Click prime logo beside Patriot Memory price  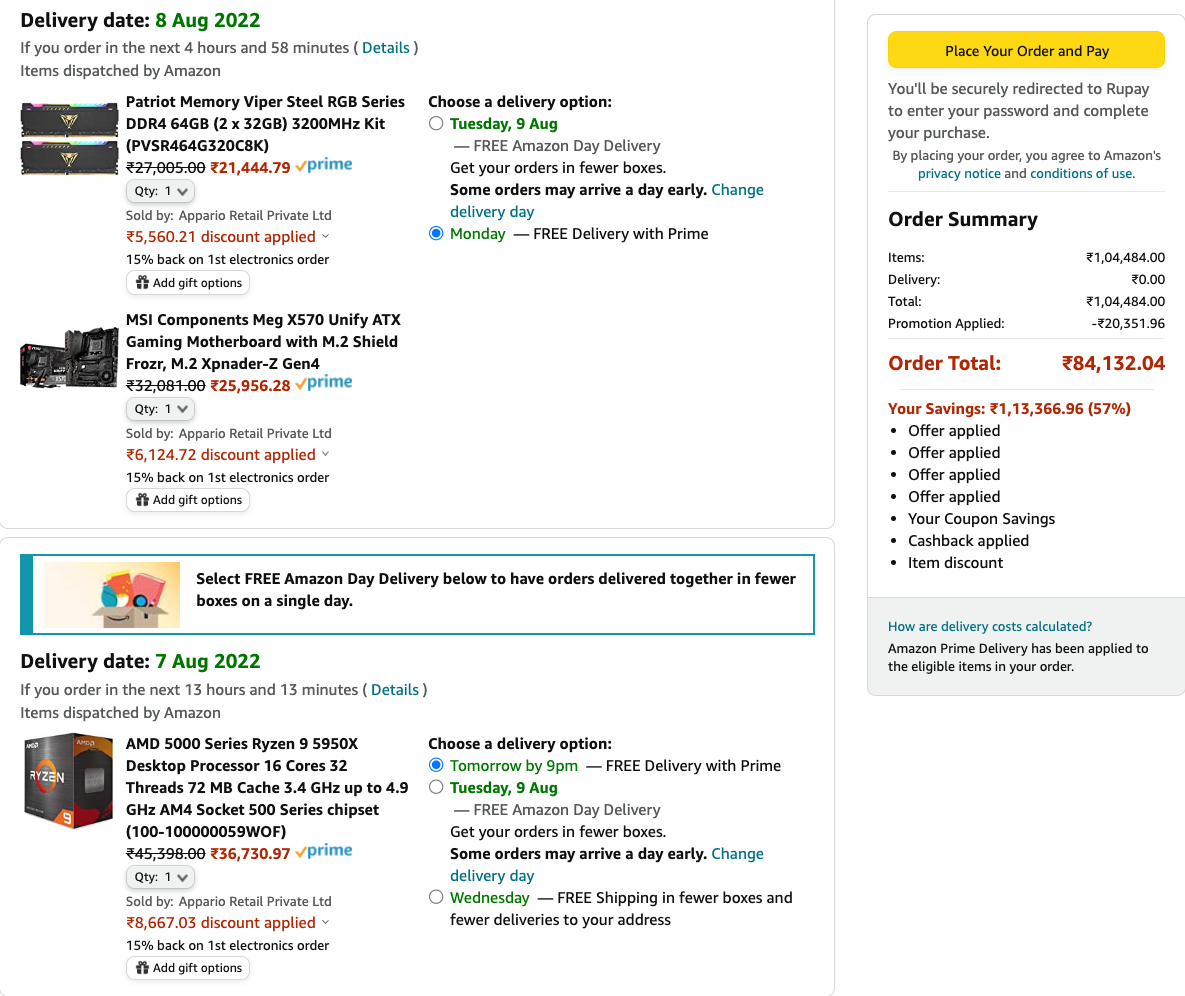tap(323, 165)
